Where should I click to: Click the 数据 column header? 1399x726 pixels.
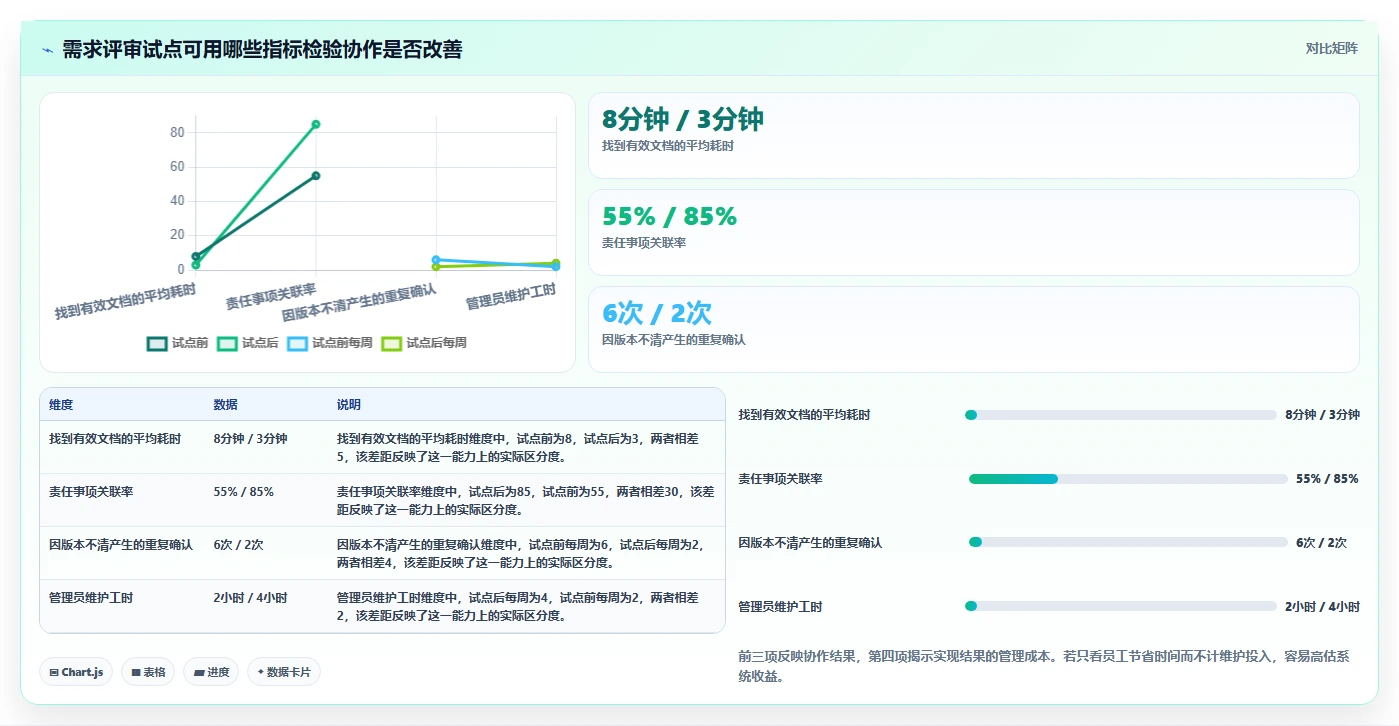click(225, 405)
